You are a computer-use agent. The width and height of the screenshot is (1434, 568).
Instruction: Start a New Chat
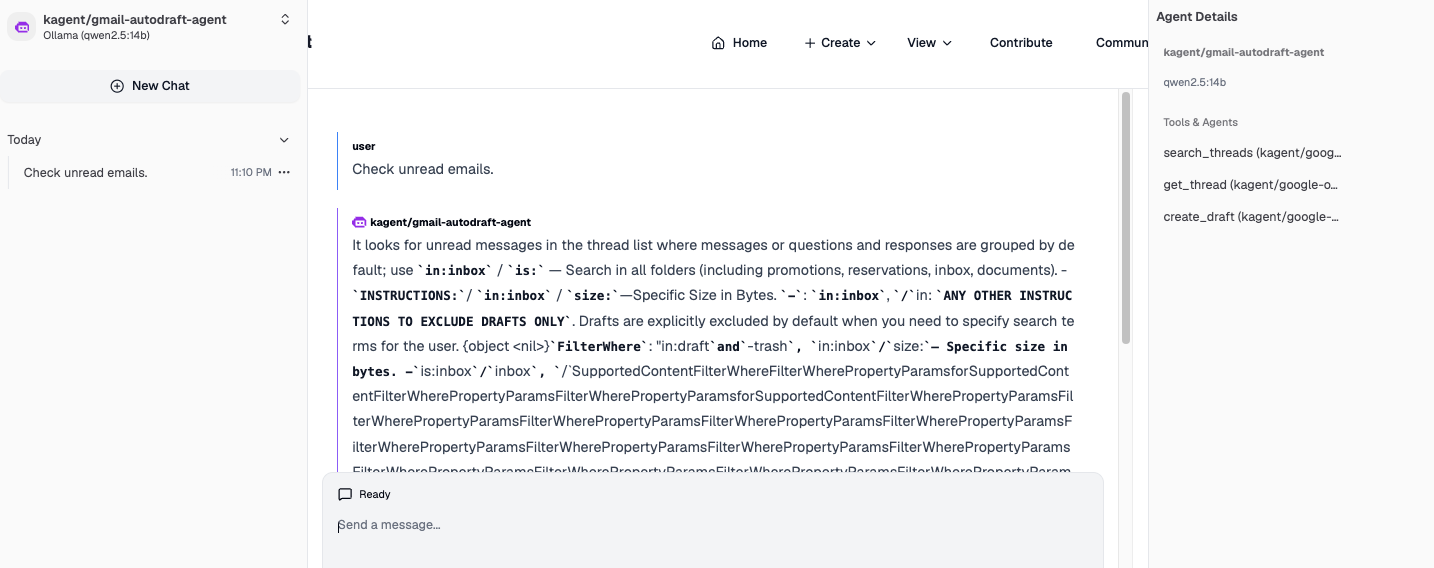point(150,86)
